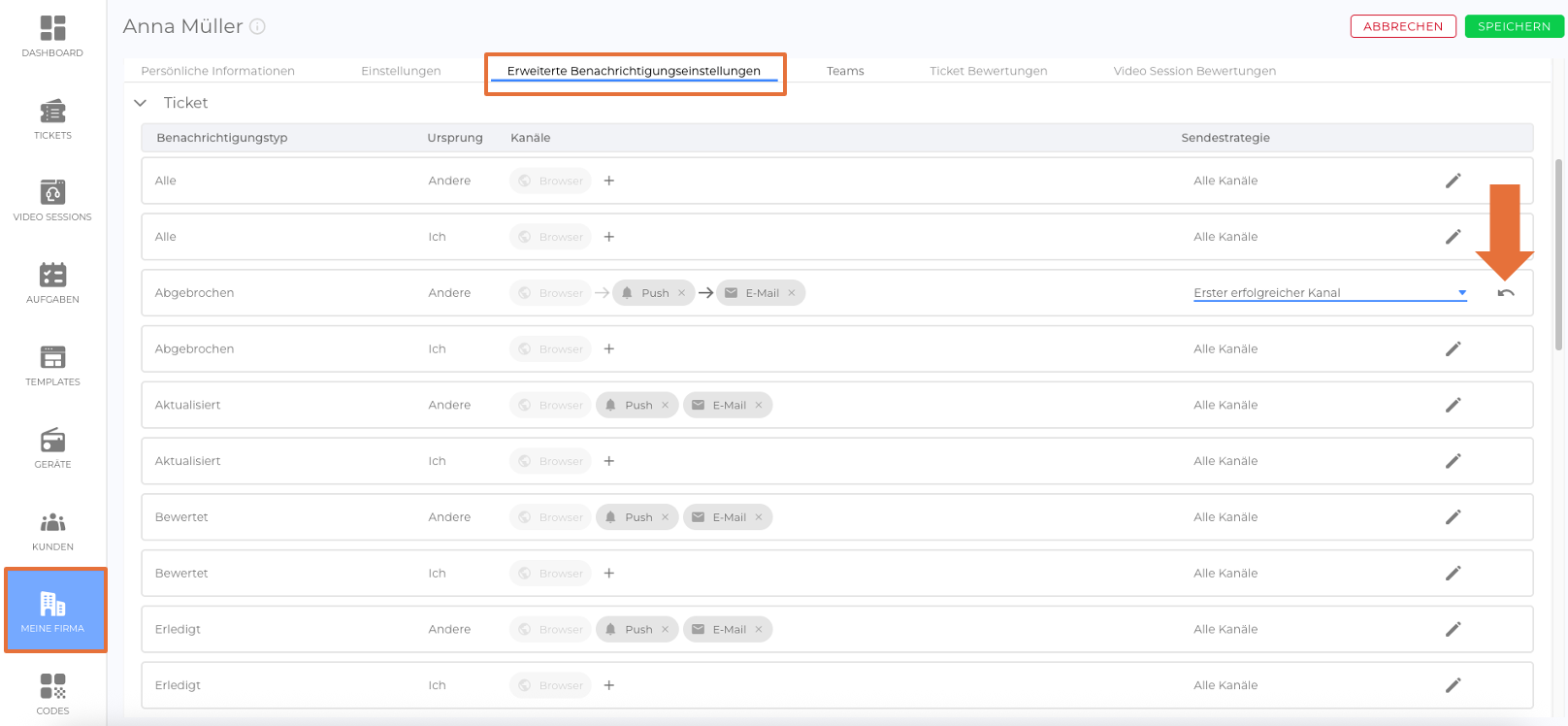Go to Tickets in sidebar

tap(52, 118)
